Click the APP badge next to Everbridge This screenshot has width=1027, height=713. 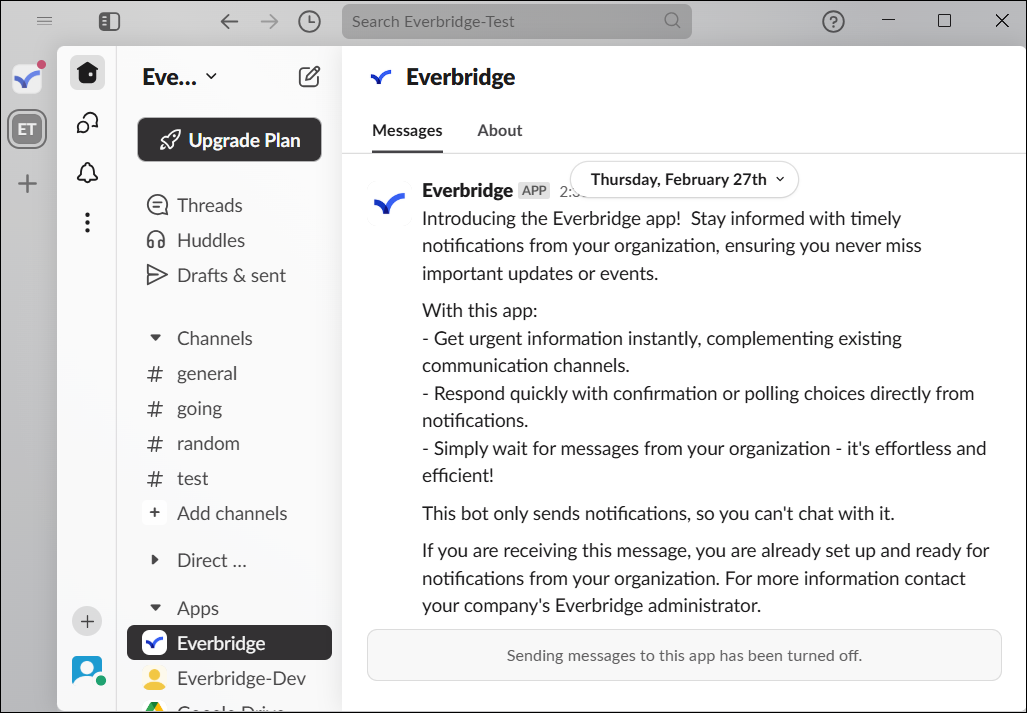tap(534, 191)
